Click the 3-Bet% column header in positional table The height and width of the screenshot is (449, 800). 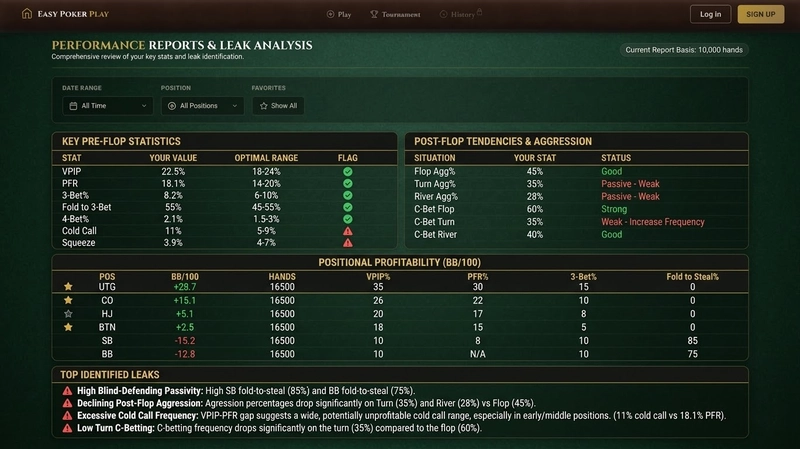click(583, 277)
